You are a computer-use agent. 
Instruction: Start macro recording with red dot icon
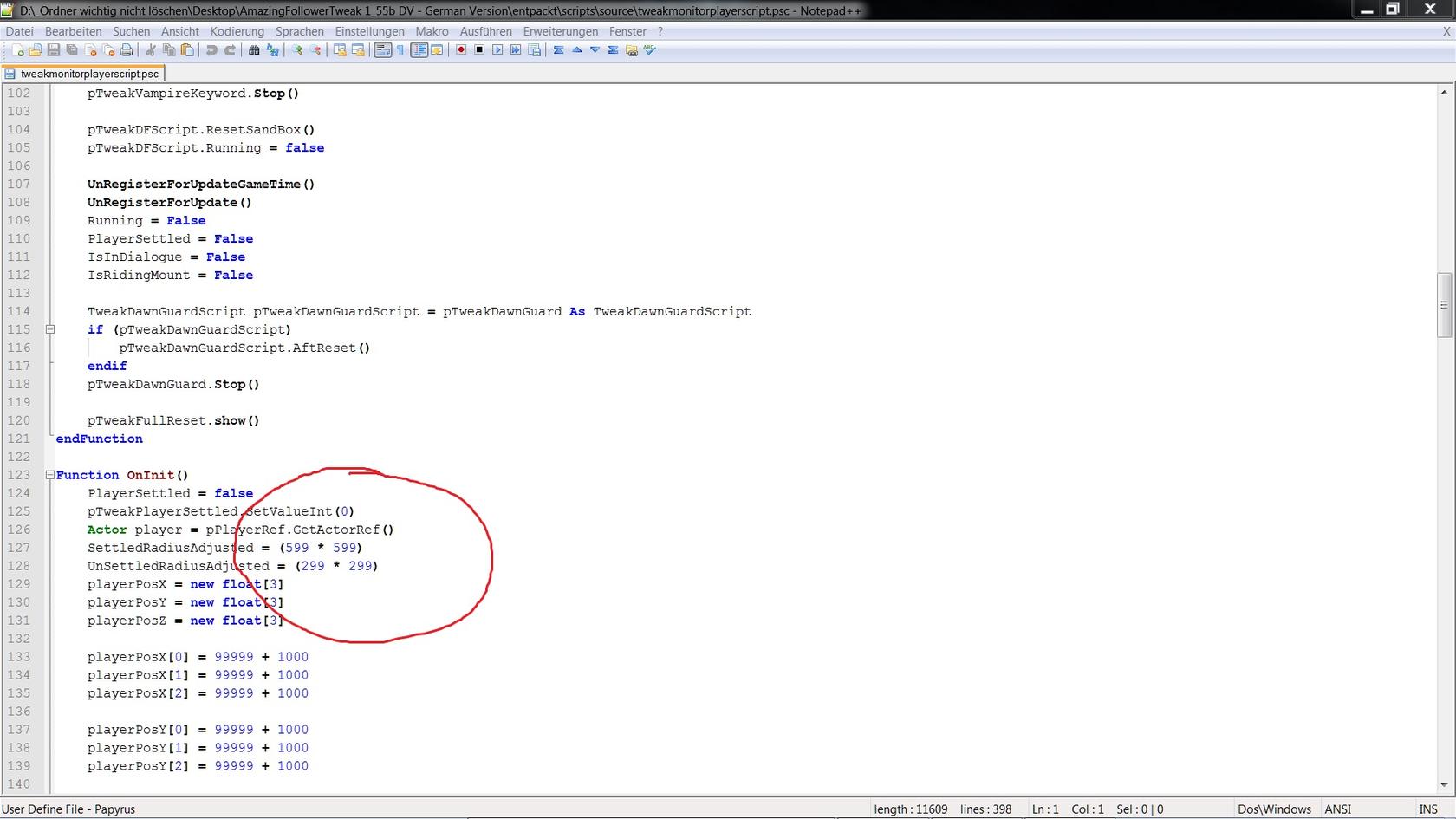tap(461, 50)
